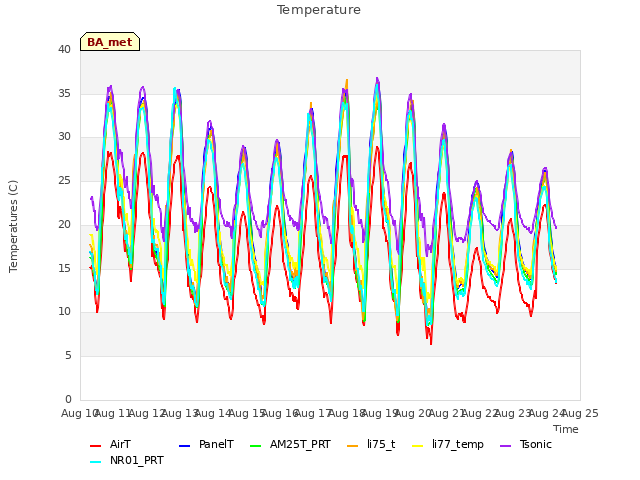Click the Temperature chart title
The image size is (640, 480).
click(x=319, y=10)
